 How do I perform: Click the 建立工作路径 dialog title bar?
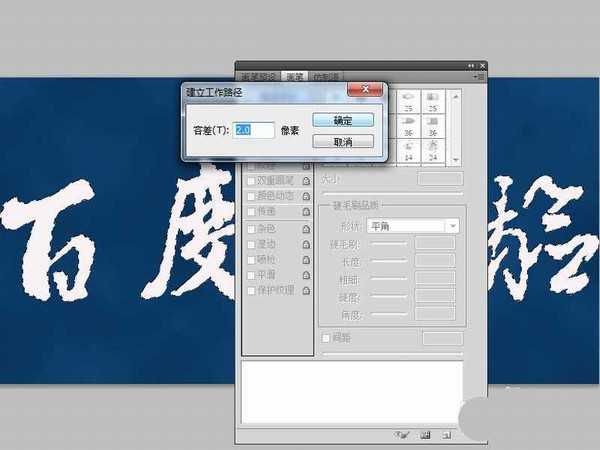(264, 92)
